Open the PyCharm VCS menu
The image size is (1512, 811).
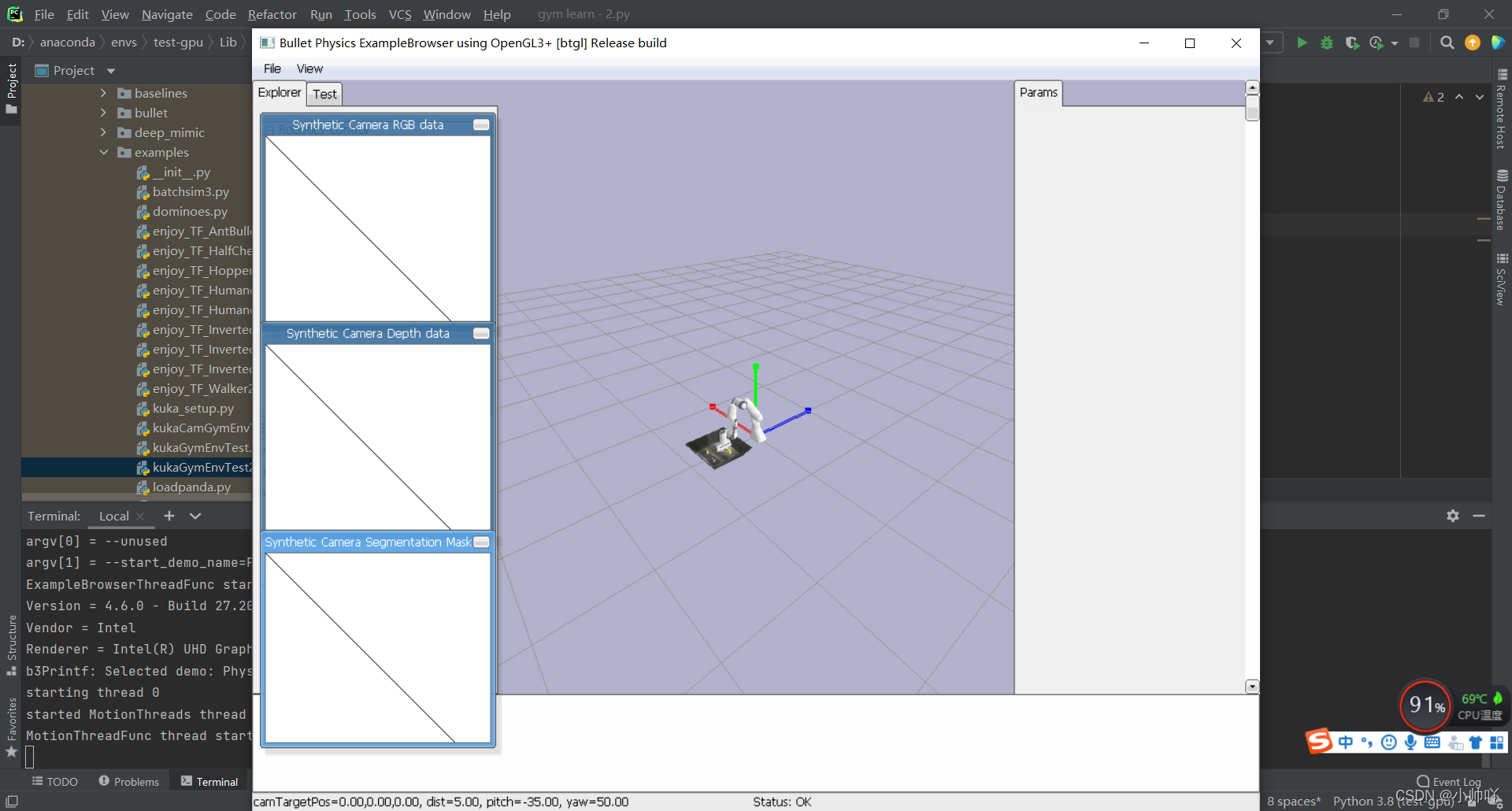coord(400,14)
